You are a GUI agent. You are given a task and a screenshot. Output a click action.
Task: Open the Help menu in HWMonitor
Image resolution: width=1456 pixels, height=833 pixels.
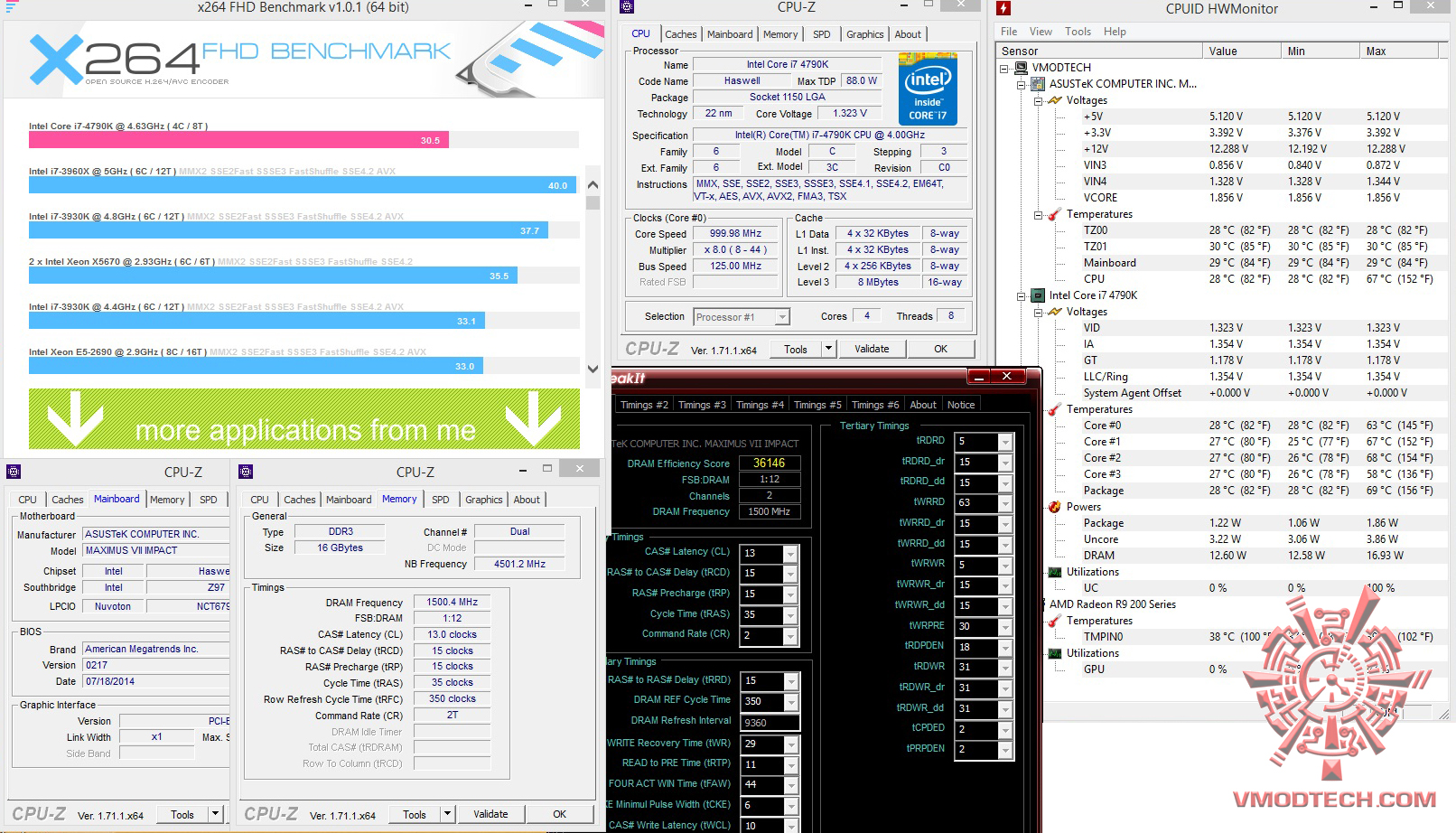pyautogui.click(x=1115, y=32)
